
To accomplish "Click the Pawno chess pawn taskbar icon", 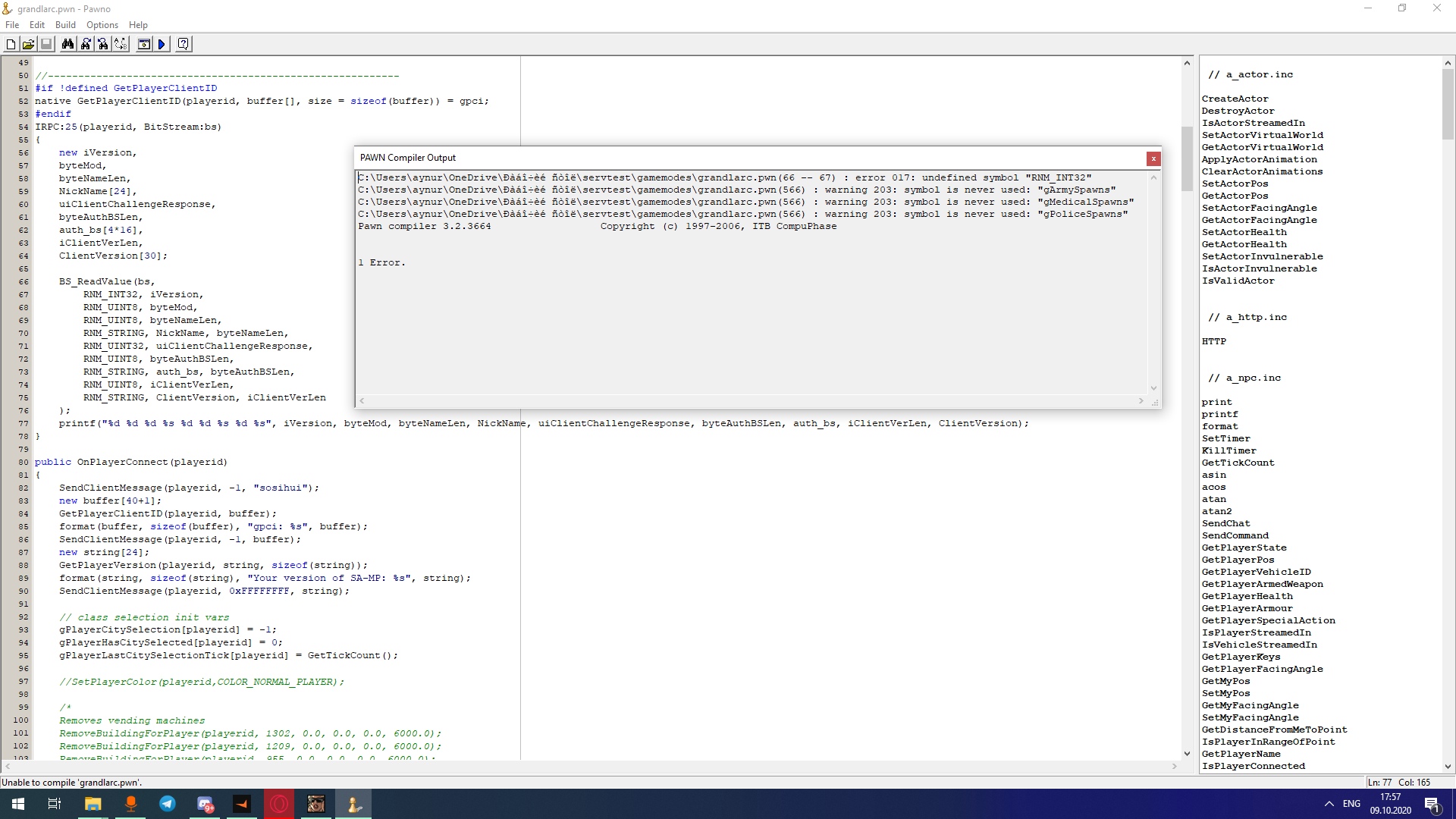I will pyautogui.click(x=353, y=804).
